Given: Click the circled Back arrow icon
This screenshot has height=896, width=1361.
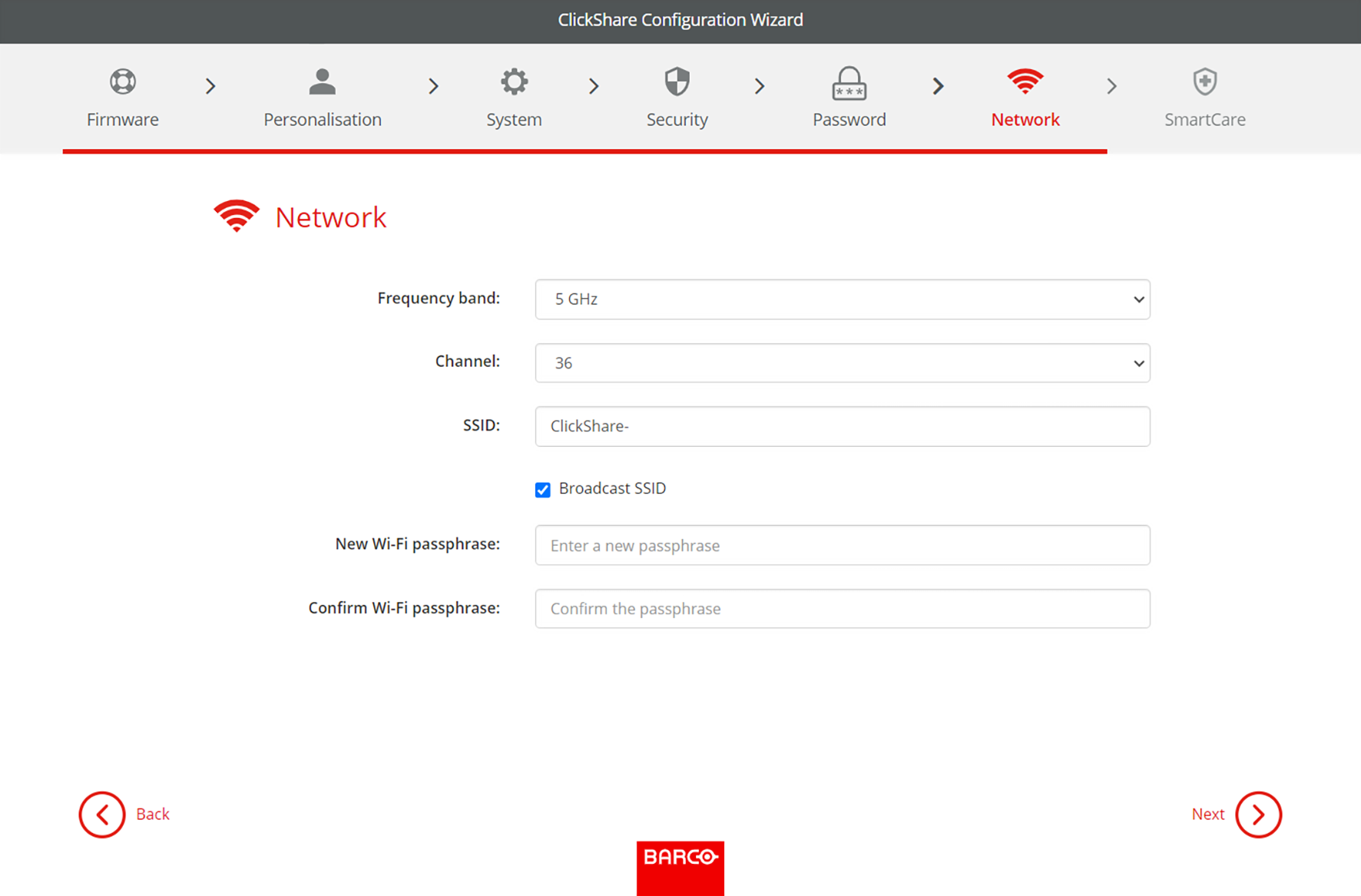Looking at the screenshot, I should [x=102, y=814].
